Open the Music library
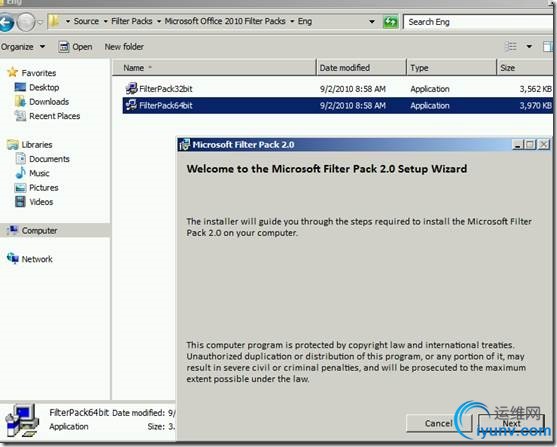This screenshot has height=447, width=557. pyautogui.click(x=39, y=173)
